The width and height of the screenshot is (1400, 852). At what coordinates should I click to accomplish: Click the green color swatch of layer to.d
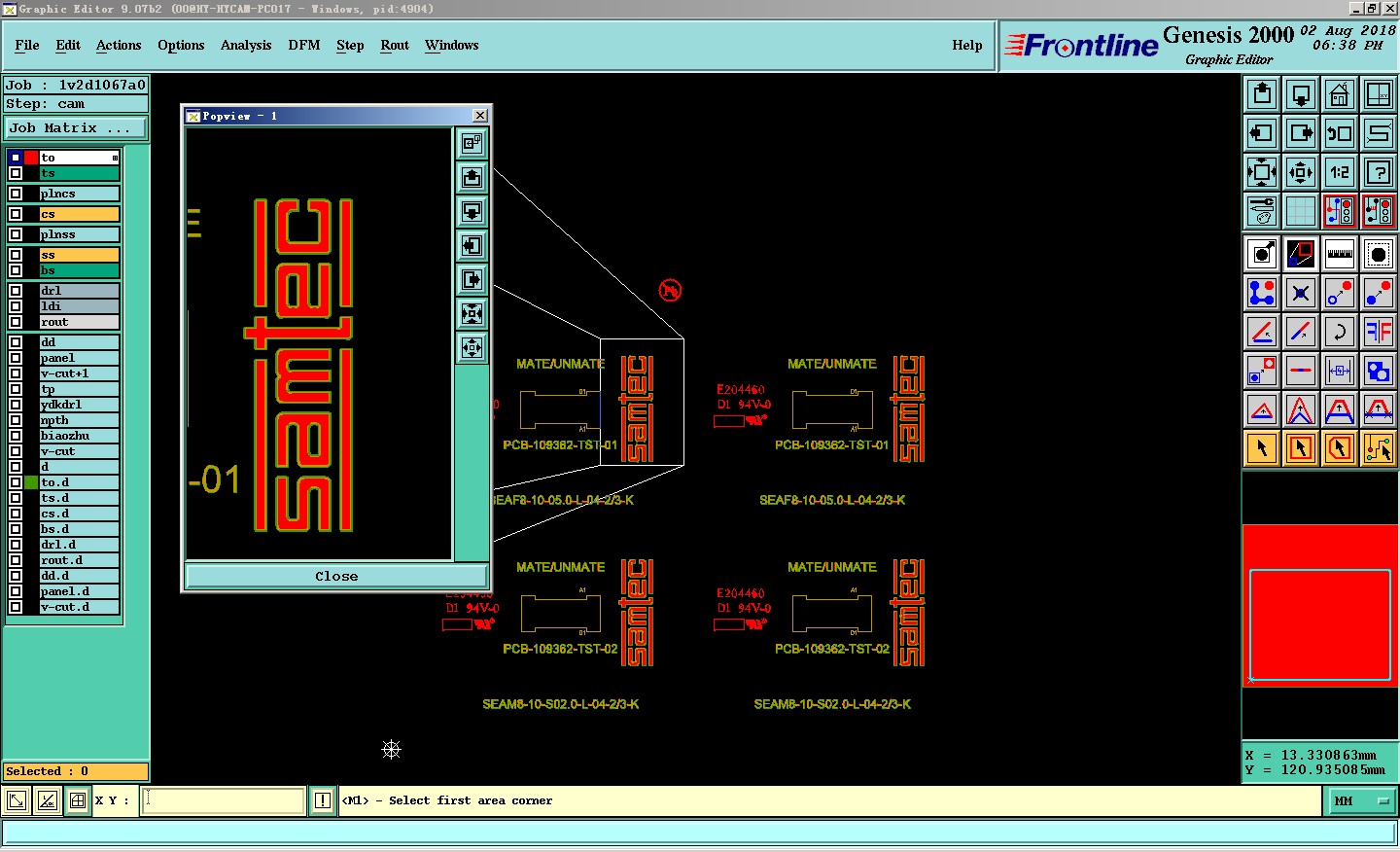point(31,482)
